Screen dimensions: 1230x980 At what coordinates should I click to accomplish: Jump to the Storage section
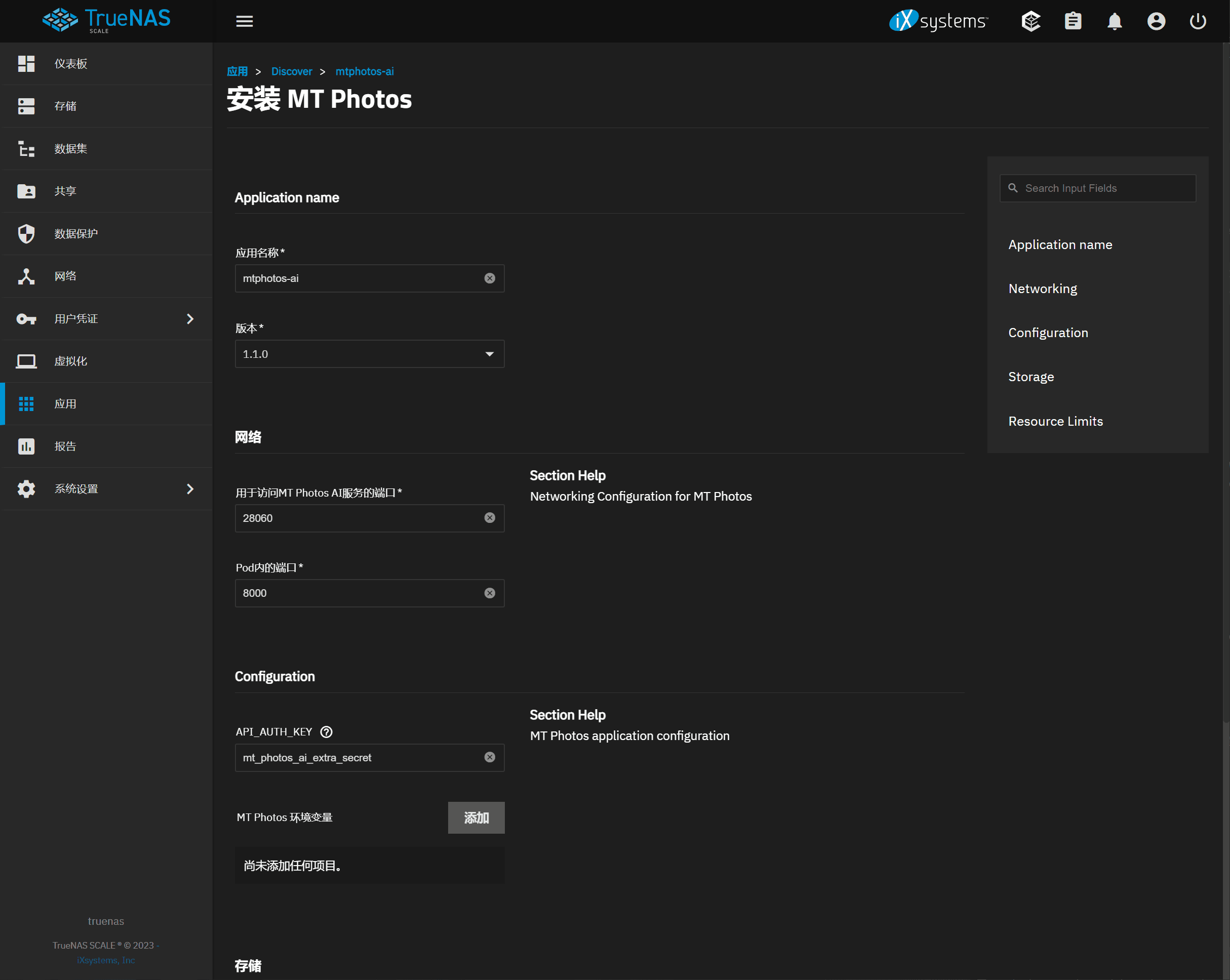(1031, 377)
